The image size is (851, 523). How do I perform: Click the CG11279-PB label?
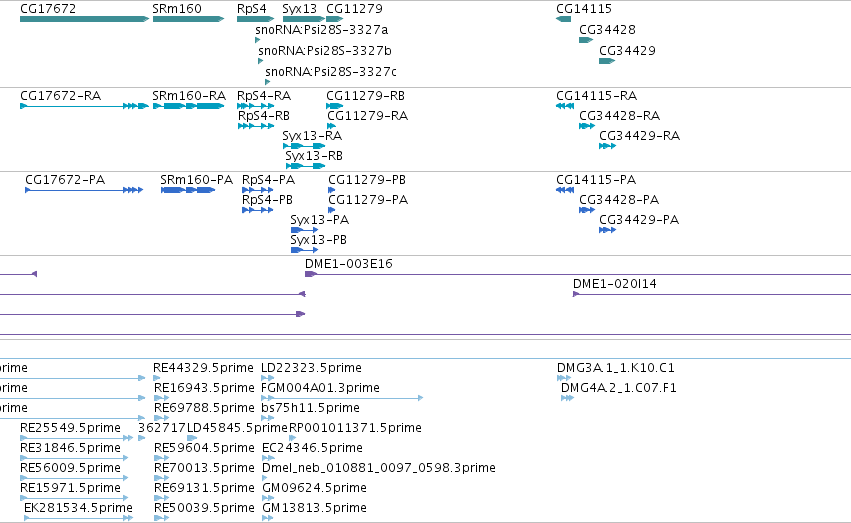tap(367, 180)
